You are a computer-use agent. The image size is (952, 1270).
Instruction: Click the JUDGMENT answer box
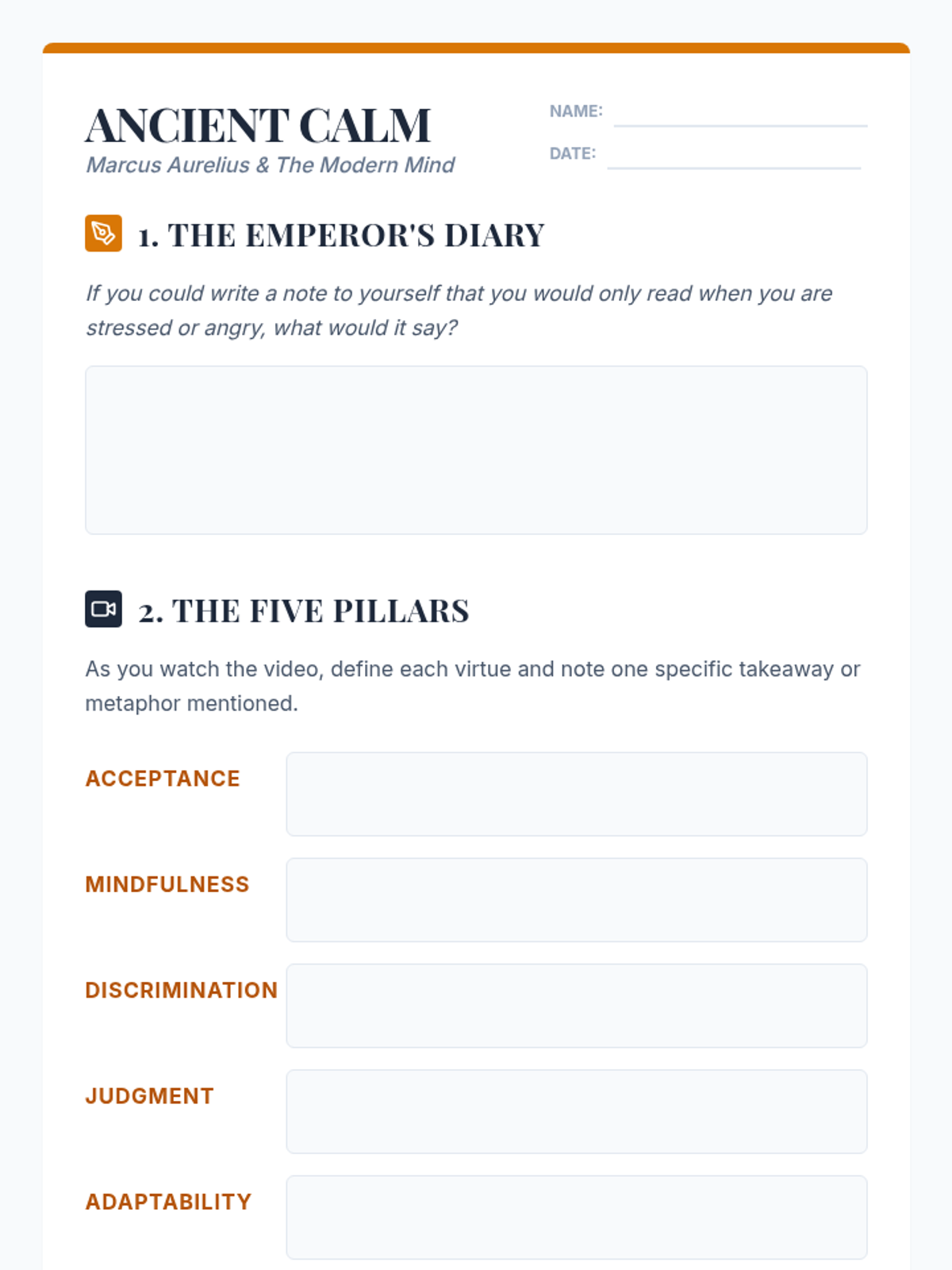point(577,1111)
